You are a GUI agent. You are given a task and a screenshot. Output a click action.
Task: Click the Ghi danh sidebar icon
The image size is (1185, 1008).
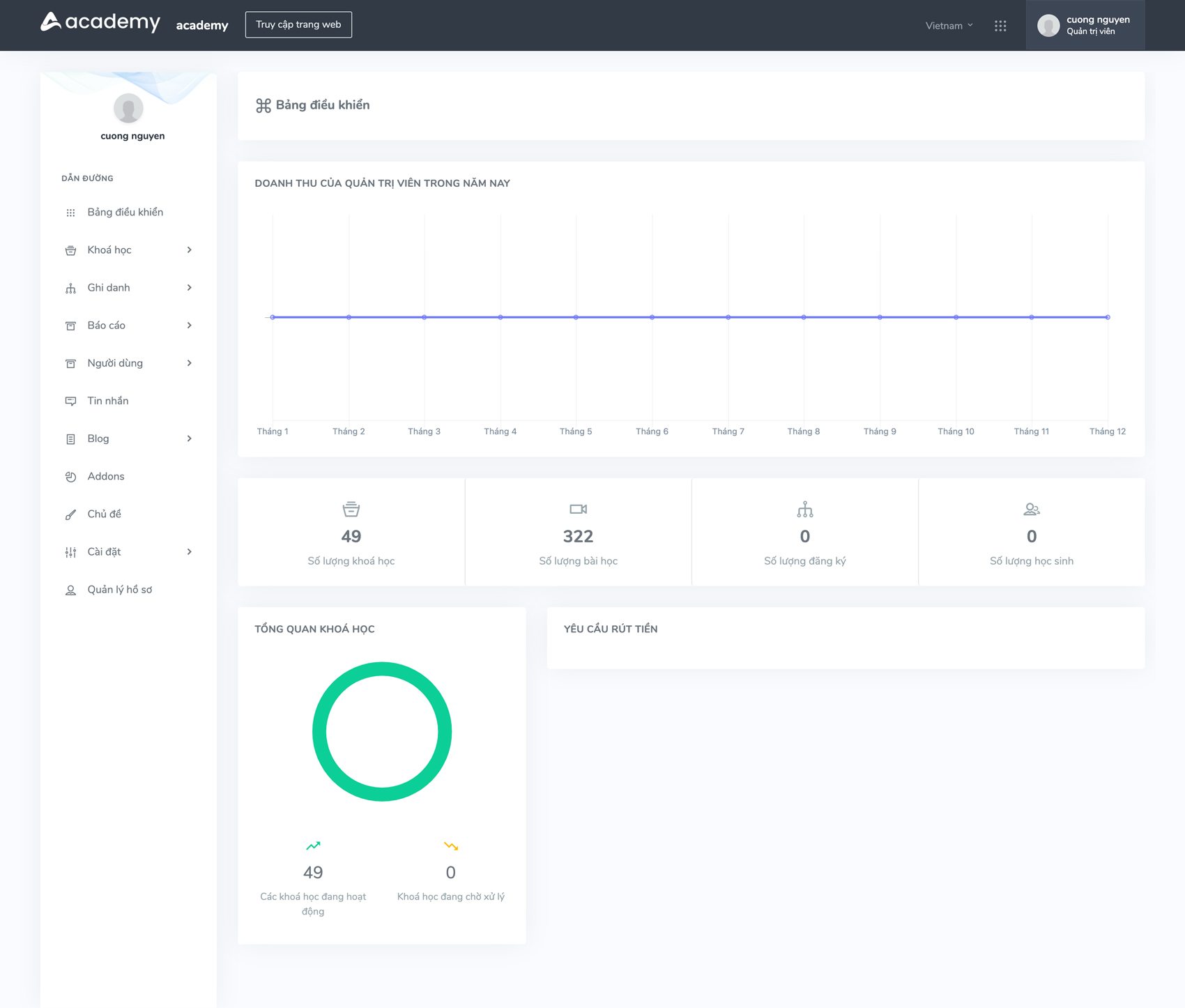[x=70, y=288]
